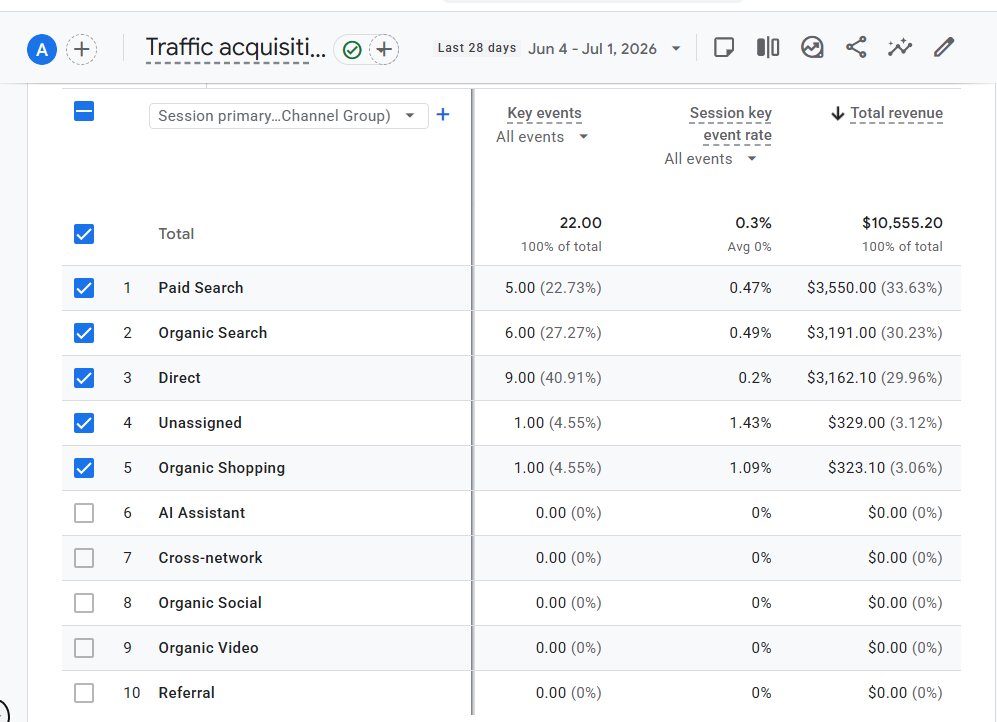Select the 'AI Assistant' channel name
997x722 pixels.
point(202,513)
